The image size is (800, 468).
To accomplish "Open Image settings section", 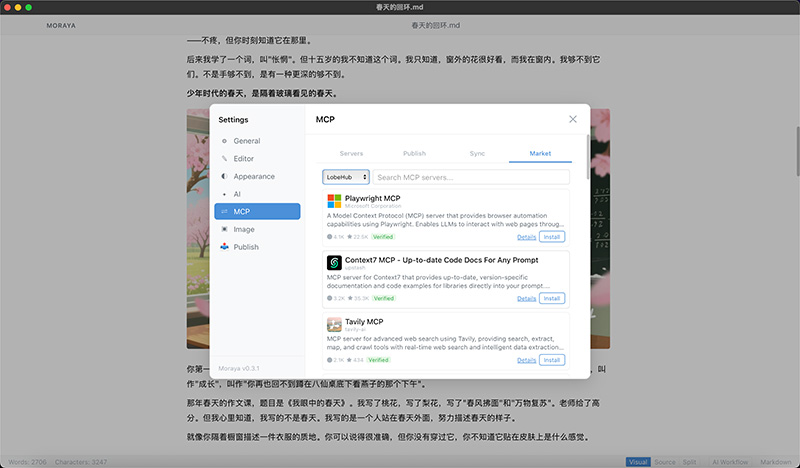I will 243,229.
